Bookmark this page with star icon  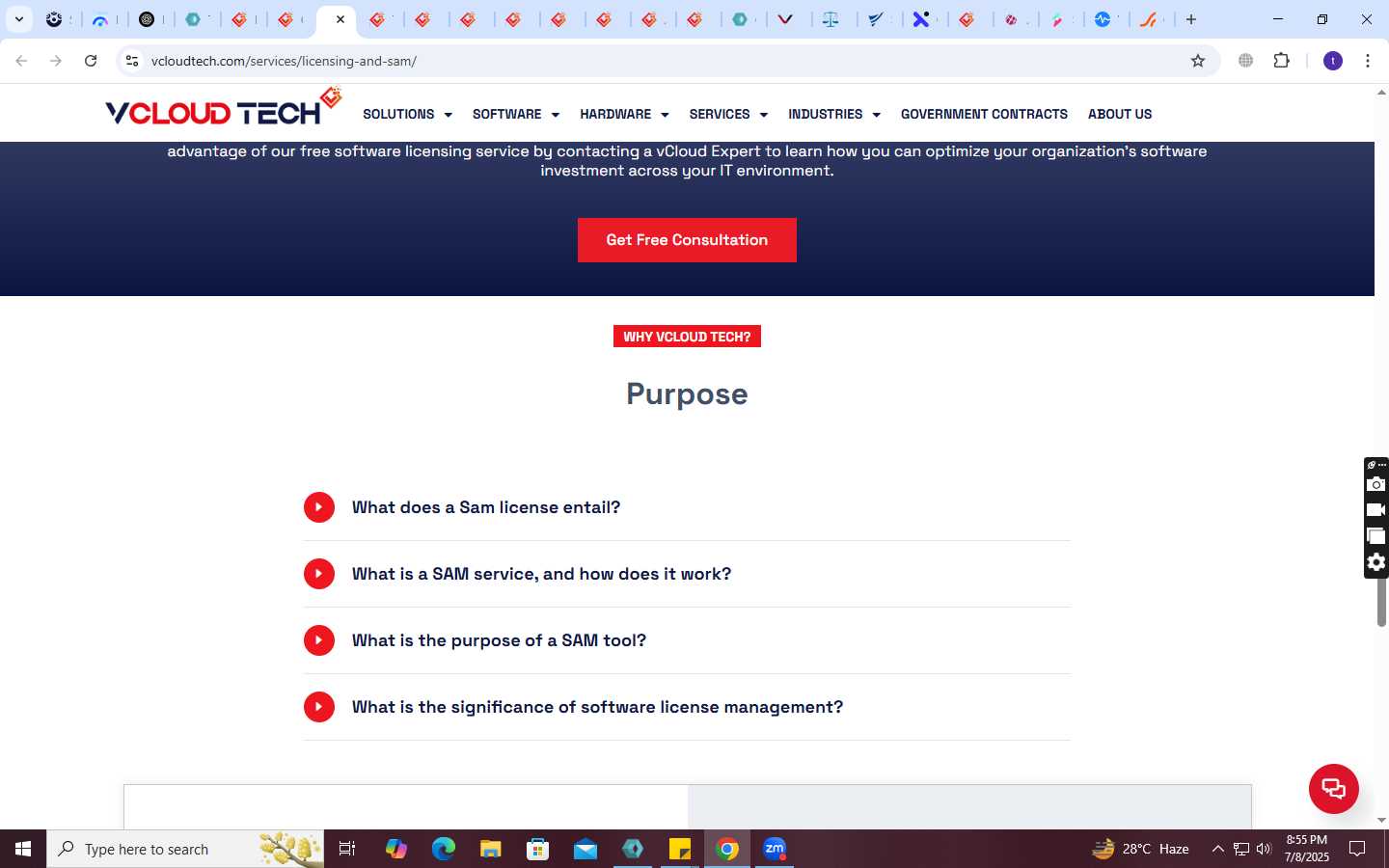coord(1198,61)
